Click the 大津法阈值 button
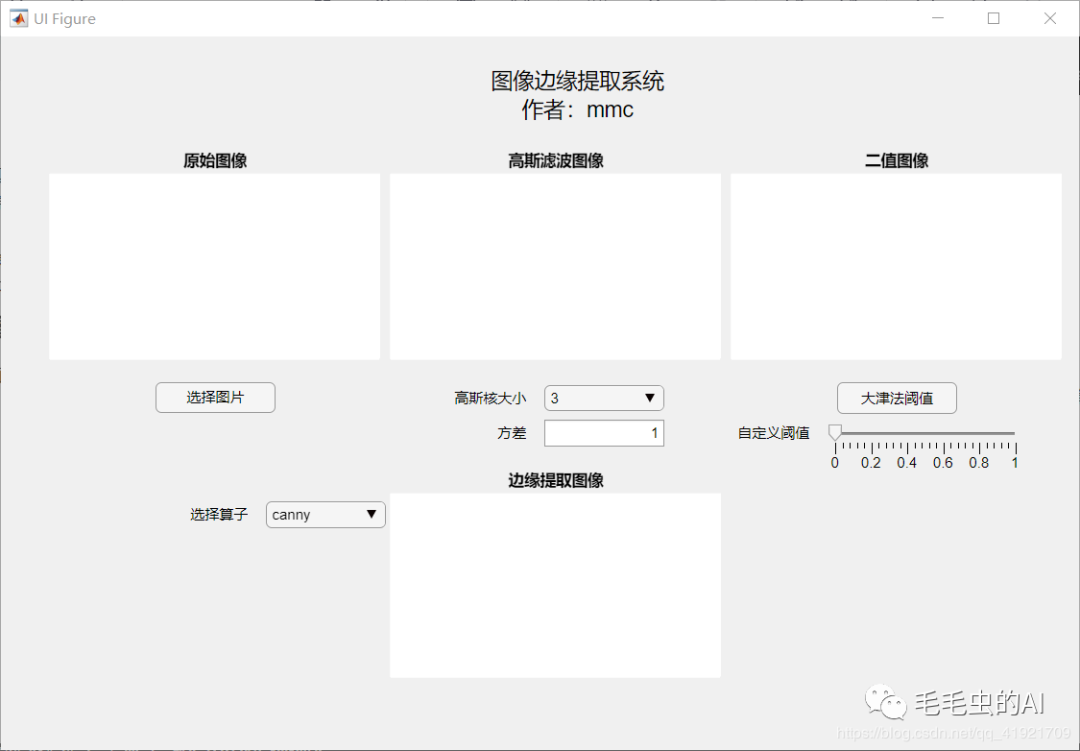 click(x=897, y=398)
